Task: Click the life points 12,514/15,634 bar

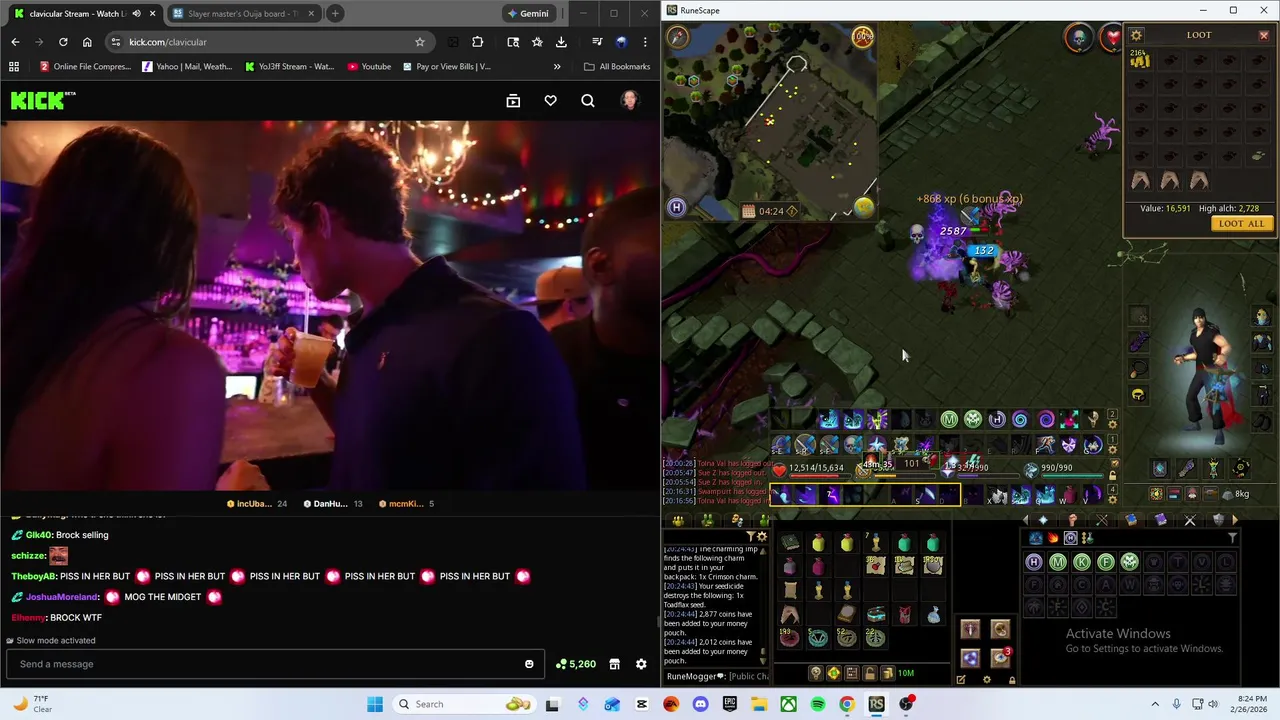Action: pyautogui.click(x=812, y=468)
